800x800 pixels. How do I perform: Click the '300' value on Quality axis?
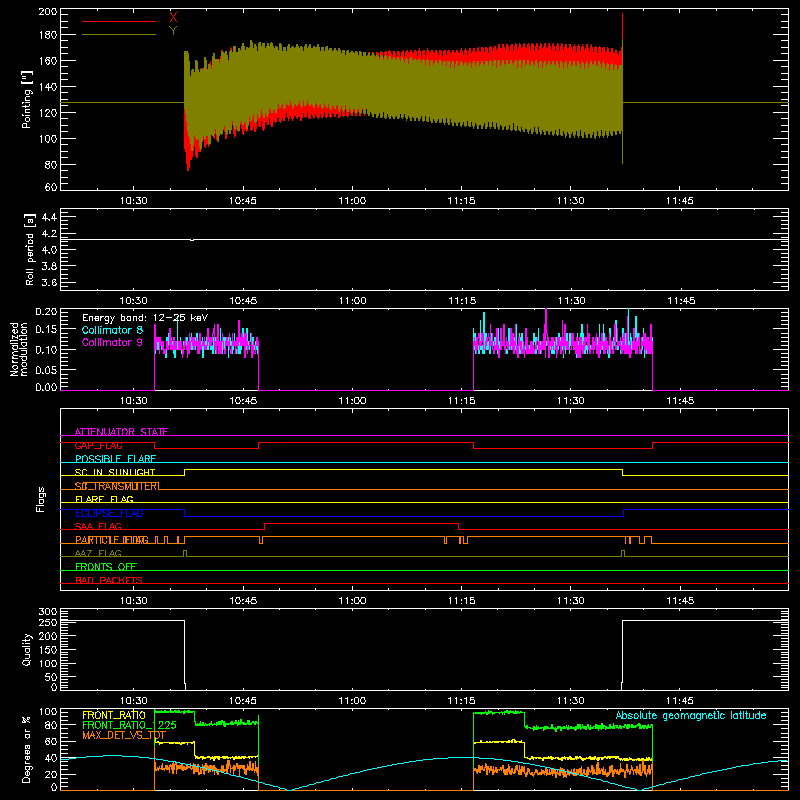[x=48, y=612]
